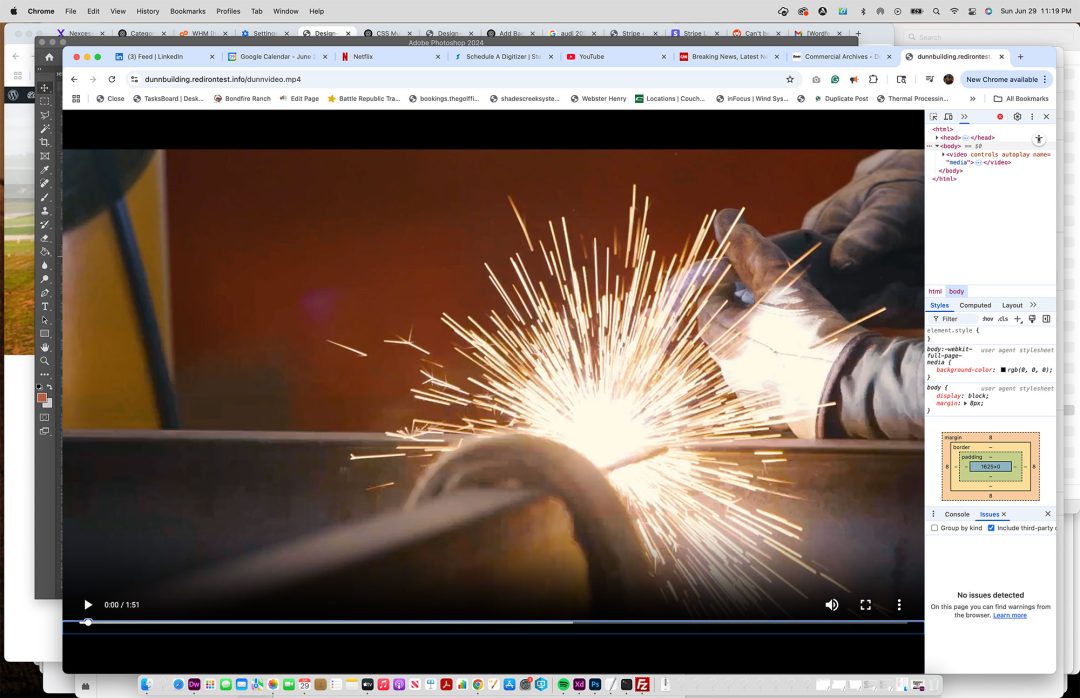Open DevTools settings gear
The height and width of the screenshot is (698, 1080).
point(1017,117)
